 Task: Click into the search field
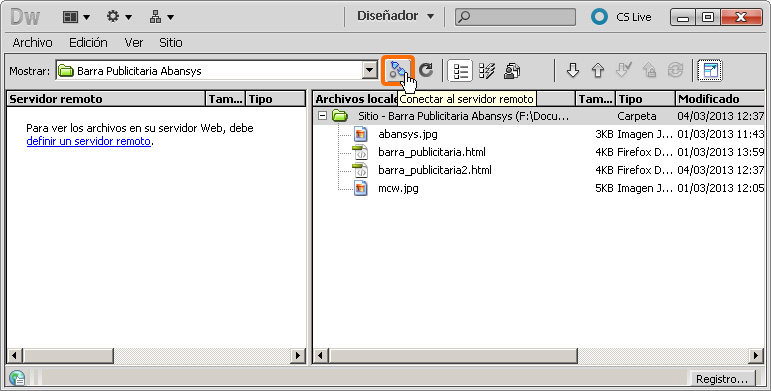[515, 17]
